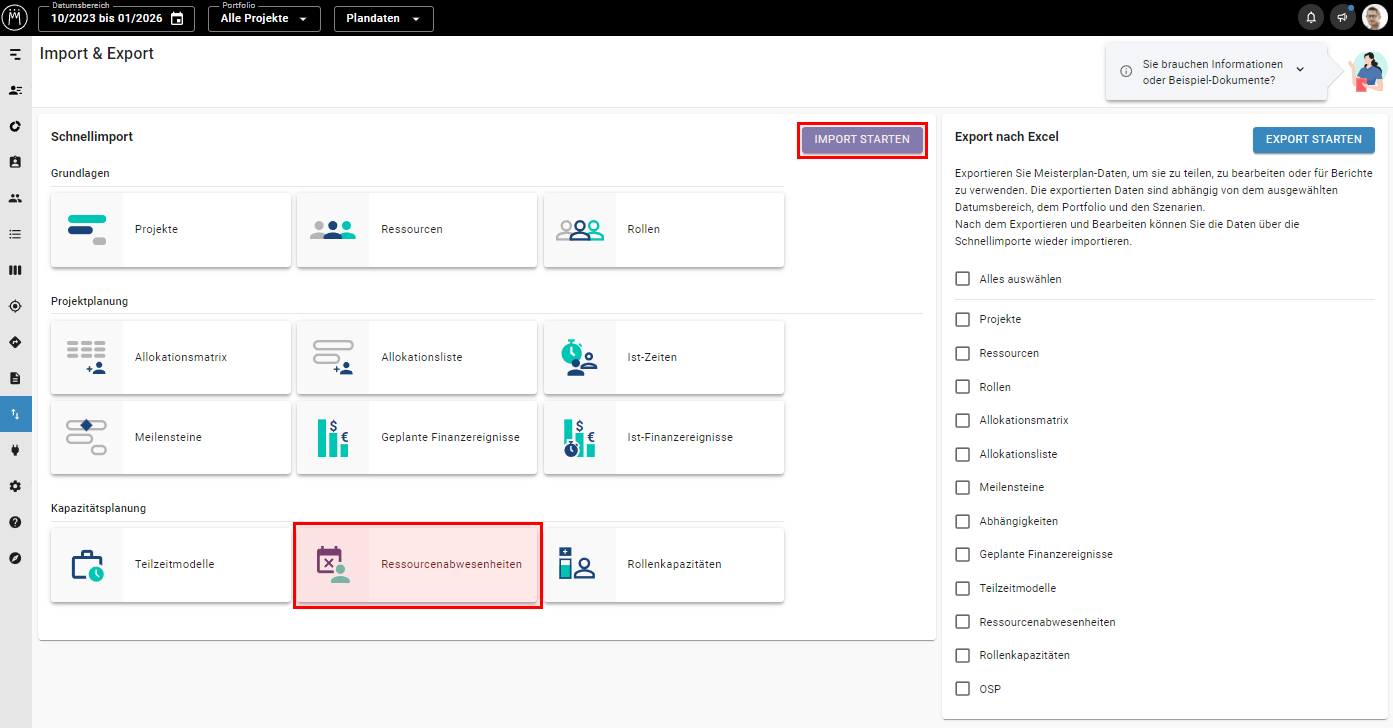Check the Alles auswählen checkbox
Image resolution: width=1393 pixels, height=728 pixels.
click(963, 279)
